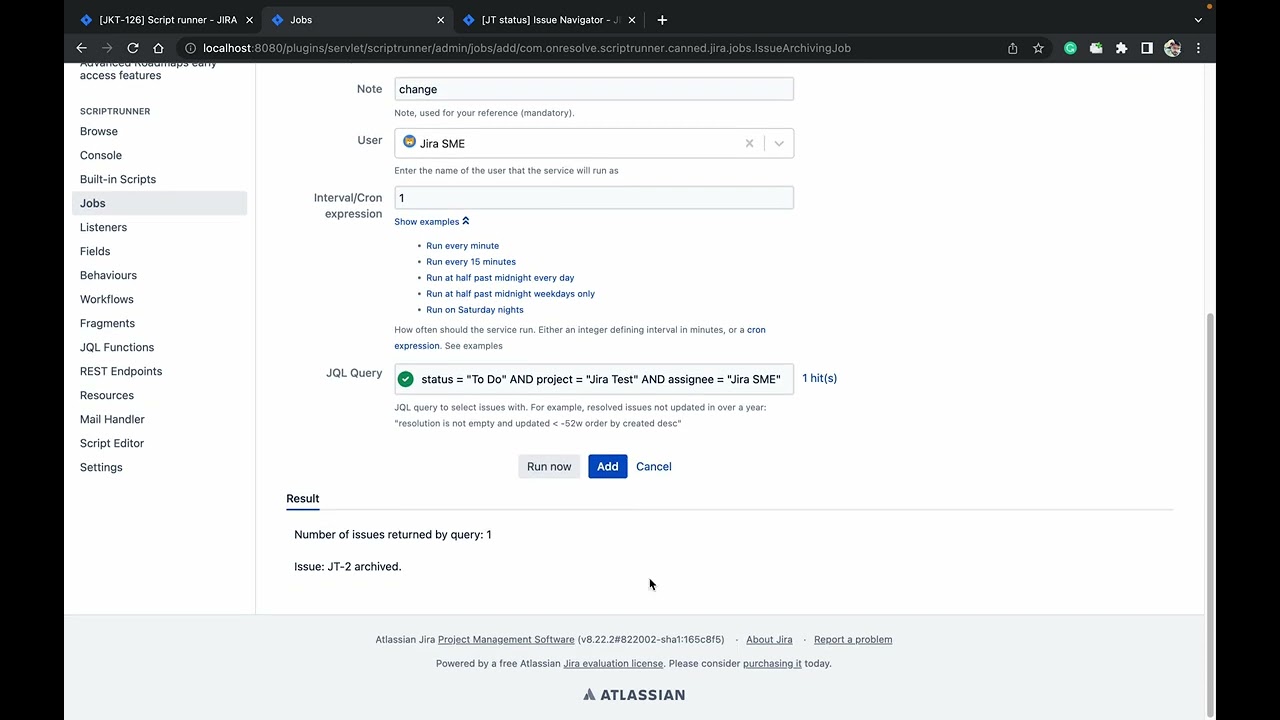Viewport: 1280px width, 720px height.
Task: Open the Project Management Software footer link
Action: click(x=506, y=640)
